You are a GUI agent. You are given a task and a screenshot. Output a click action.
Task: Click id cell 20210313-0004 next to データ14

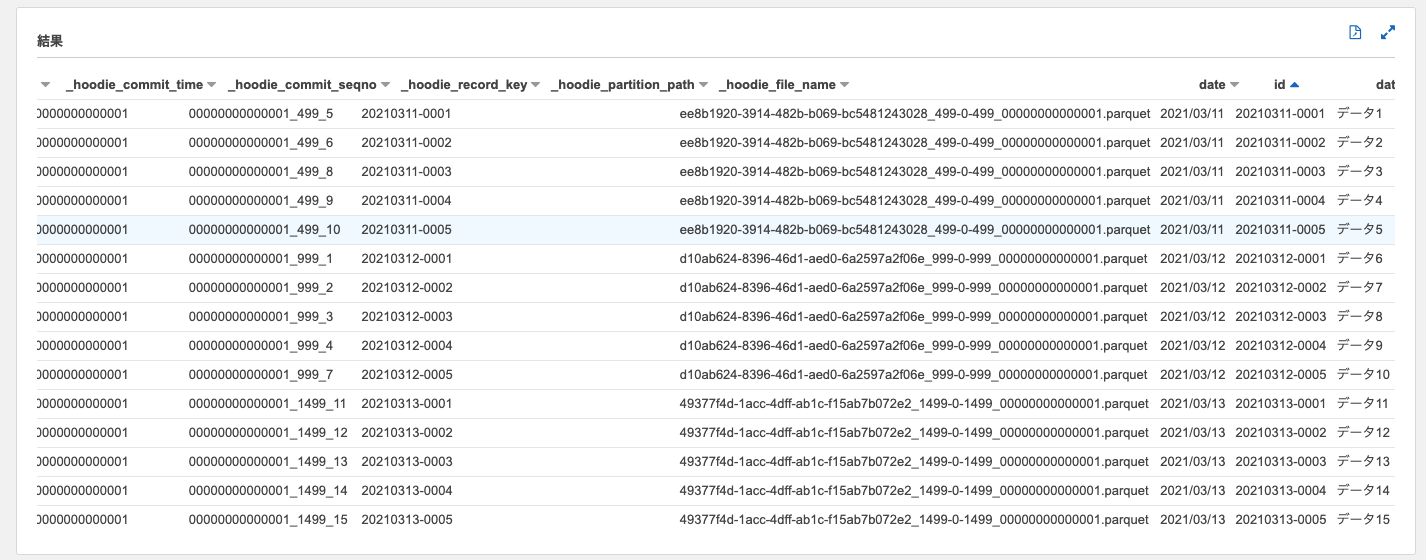tap(1281, 491)
